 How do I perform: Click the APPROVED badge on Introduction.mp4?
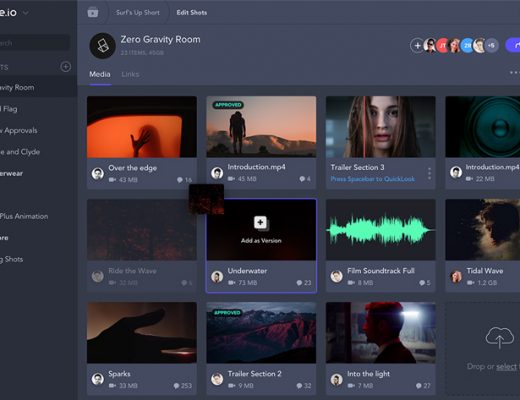click(228, 105)
